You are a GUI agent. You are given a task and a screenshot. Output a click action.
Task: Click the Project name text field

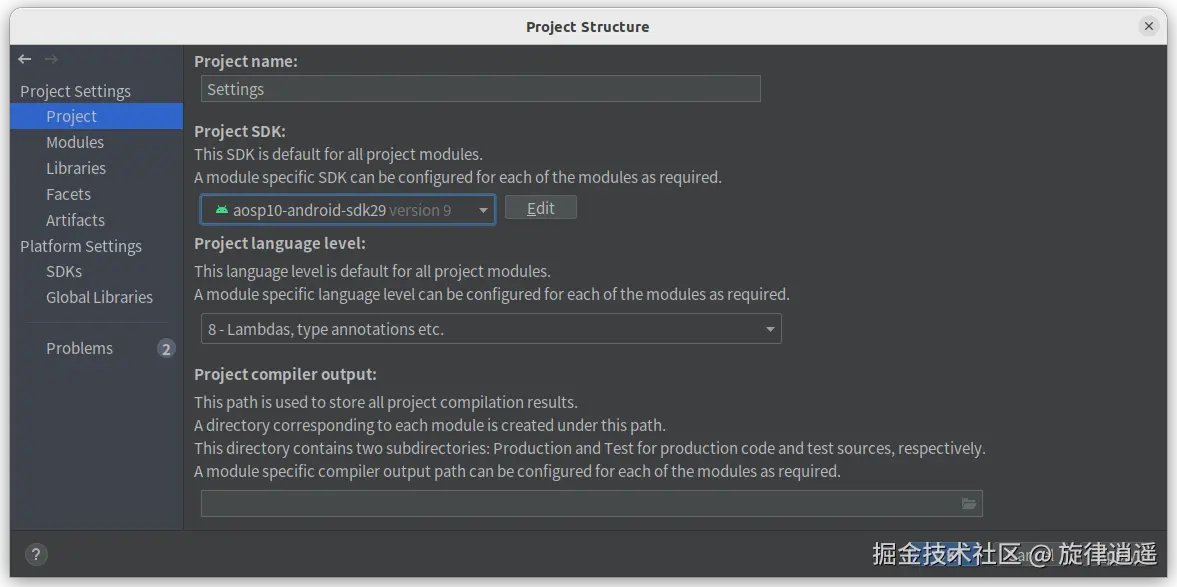click(480, 89)
